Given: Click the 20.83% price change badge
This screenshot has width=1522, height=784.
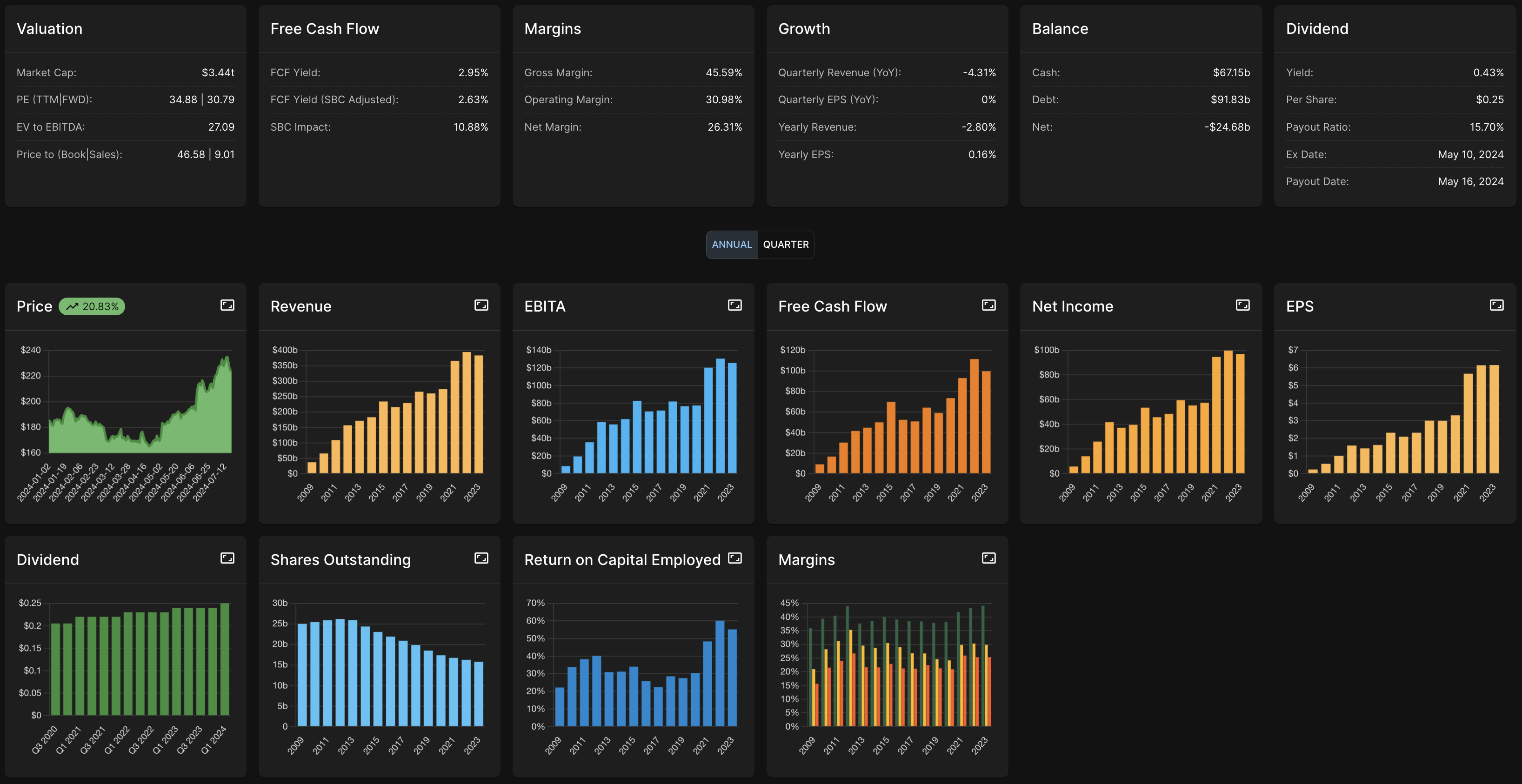Looking at the screenshot, I should (92, 306).
